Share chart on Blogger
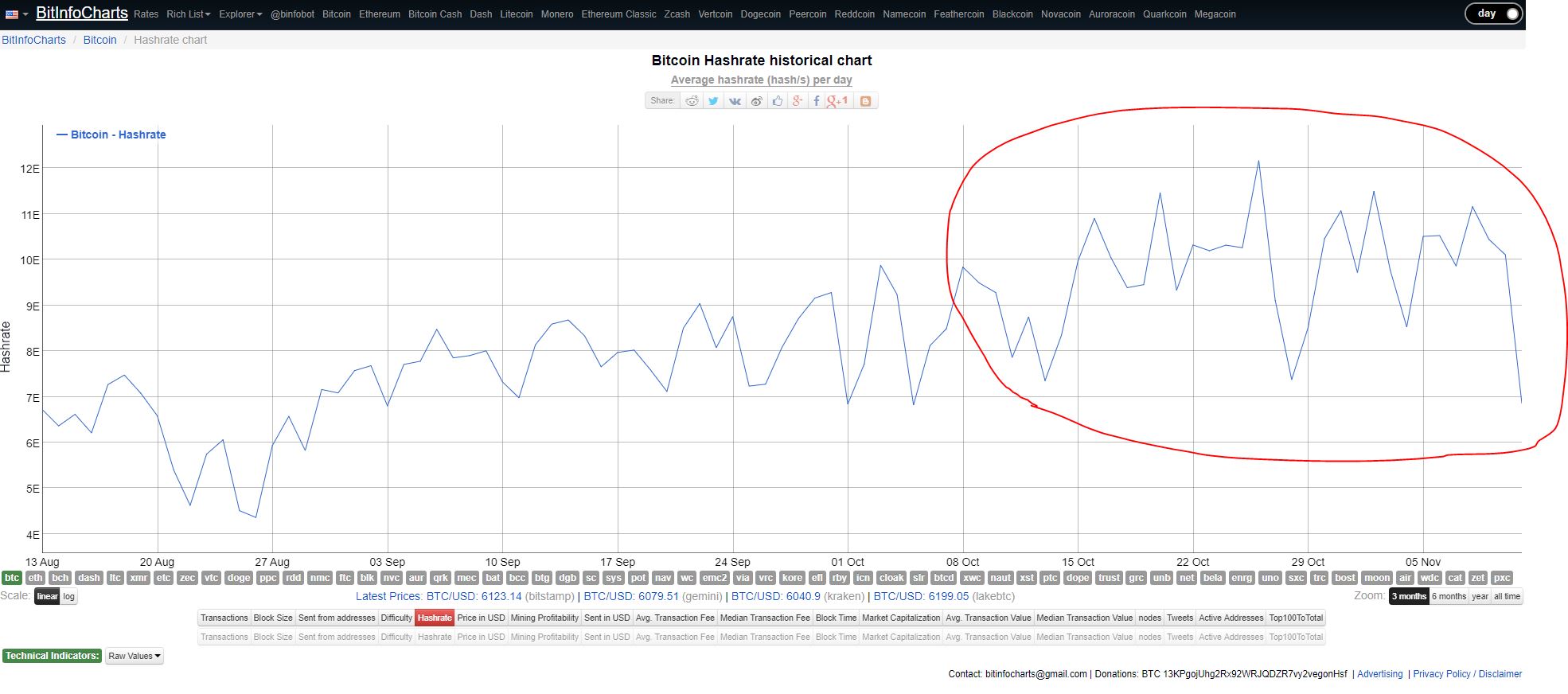The height and width of the screenshot is (694, 1568). click(x=865, y=101)
